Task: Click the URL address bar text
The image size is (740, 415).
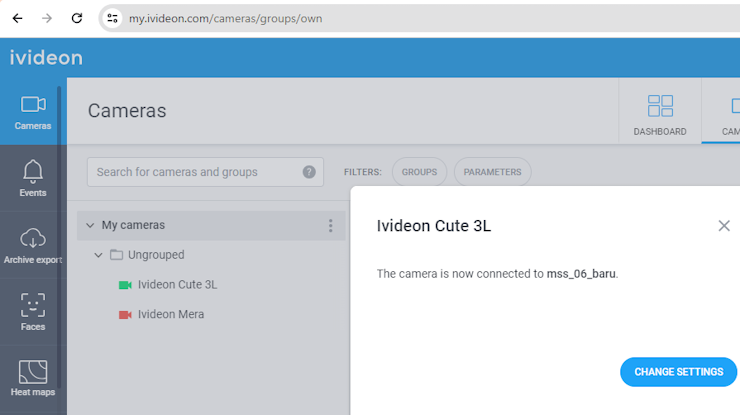Action: [226, 18]
